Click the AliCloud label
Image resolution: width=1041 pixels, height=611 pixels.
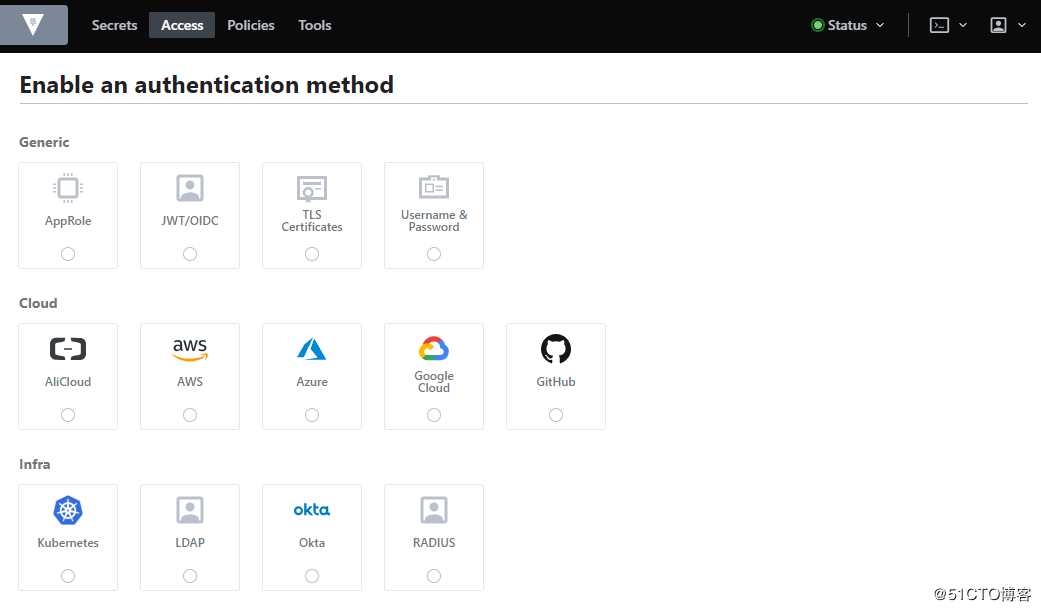tap(68, 382)
